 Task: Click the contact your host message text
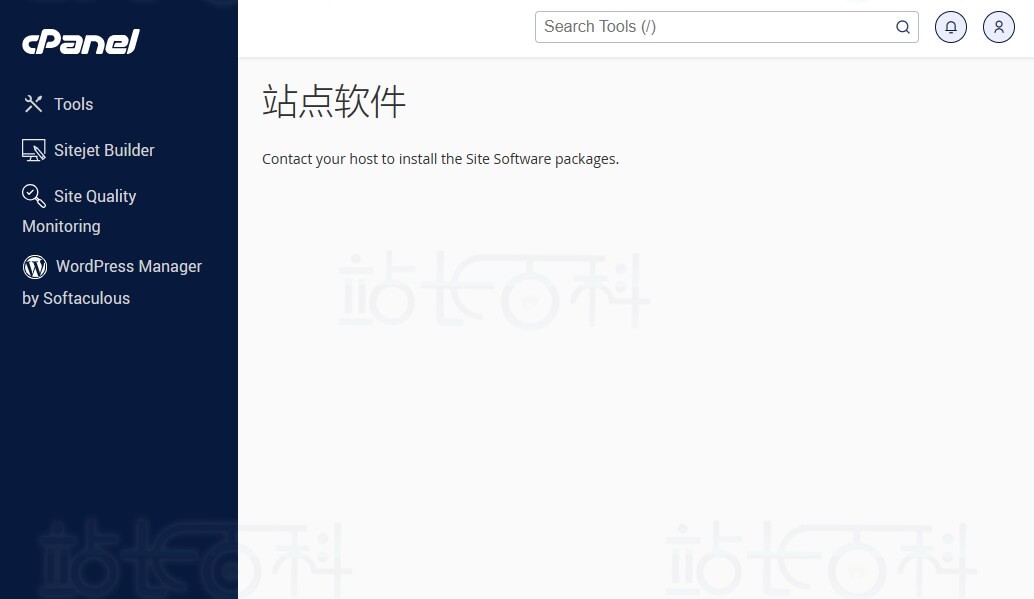point(440,158)
